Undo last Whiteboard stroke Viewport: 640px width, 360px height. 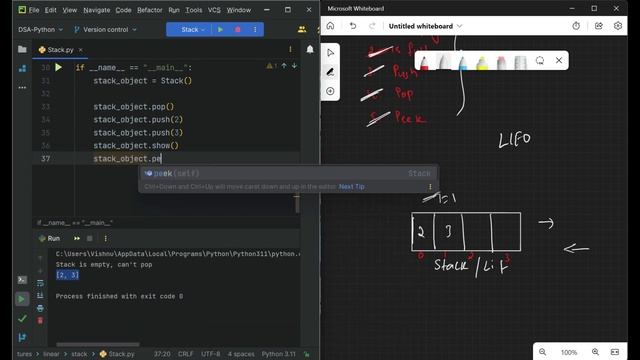click(353, 26)
